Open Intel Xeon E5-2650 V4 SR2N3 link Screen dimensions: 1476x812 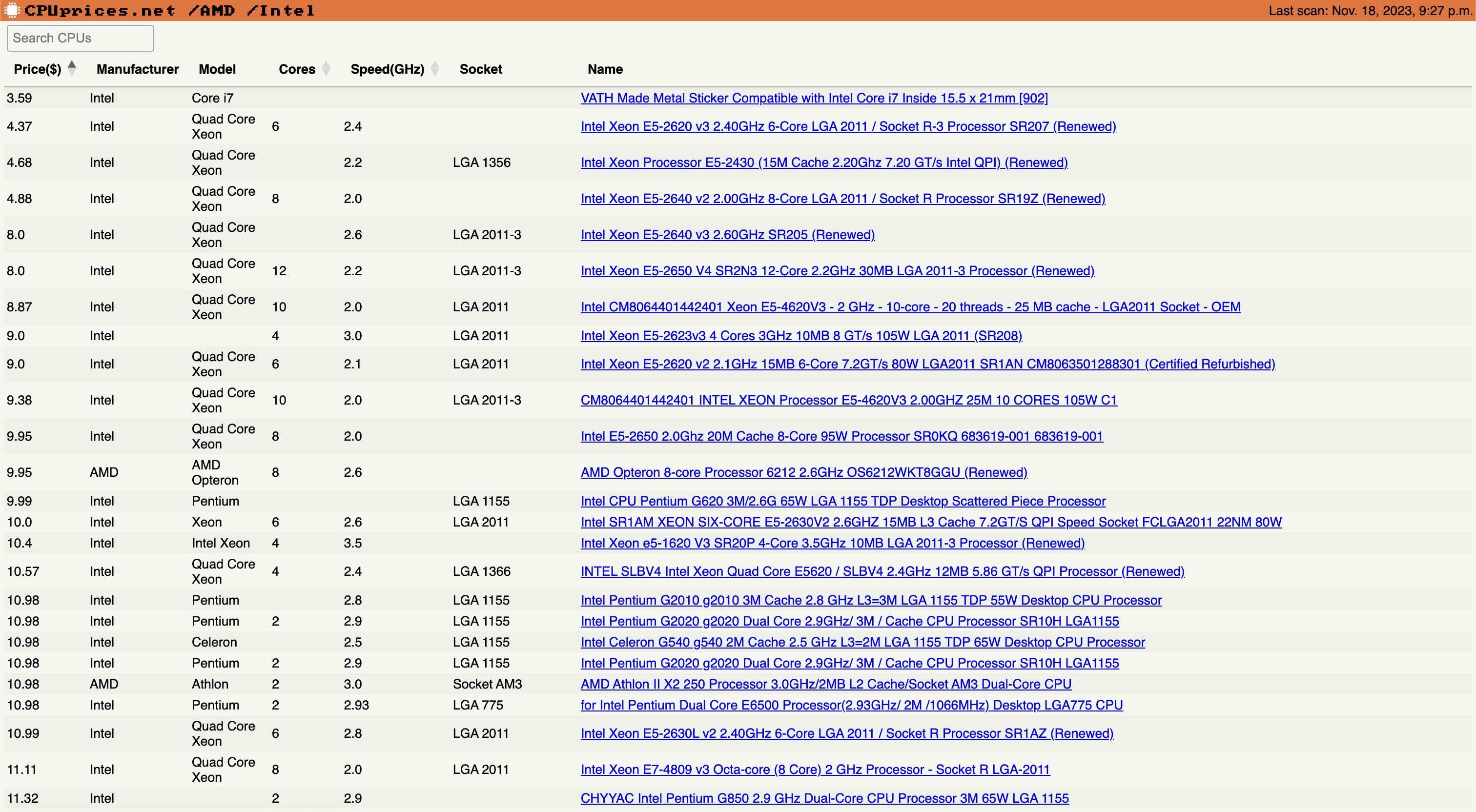(837, 270)
